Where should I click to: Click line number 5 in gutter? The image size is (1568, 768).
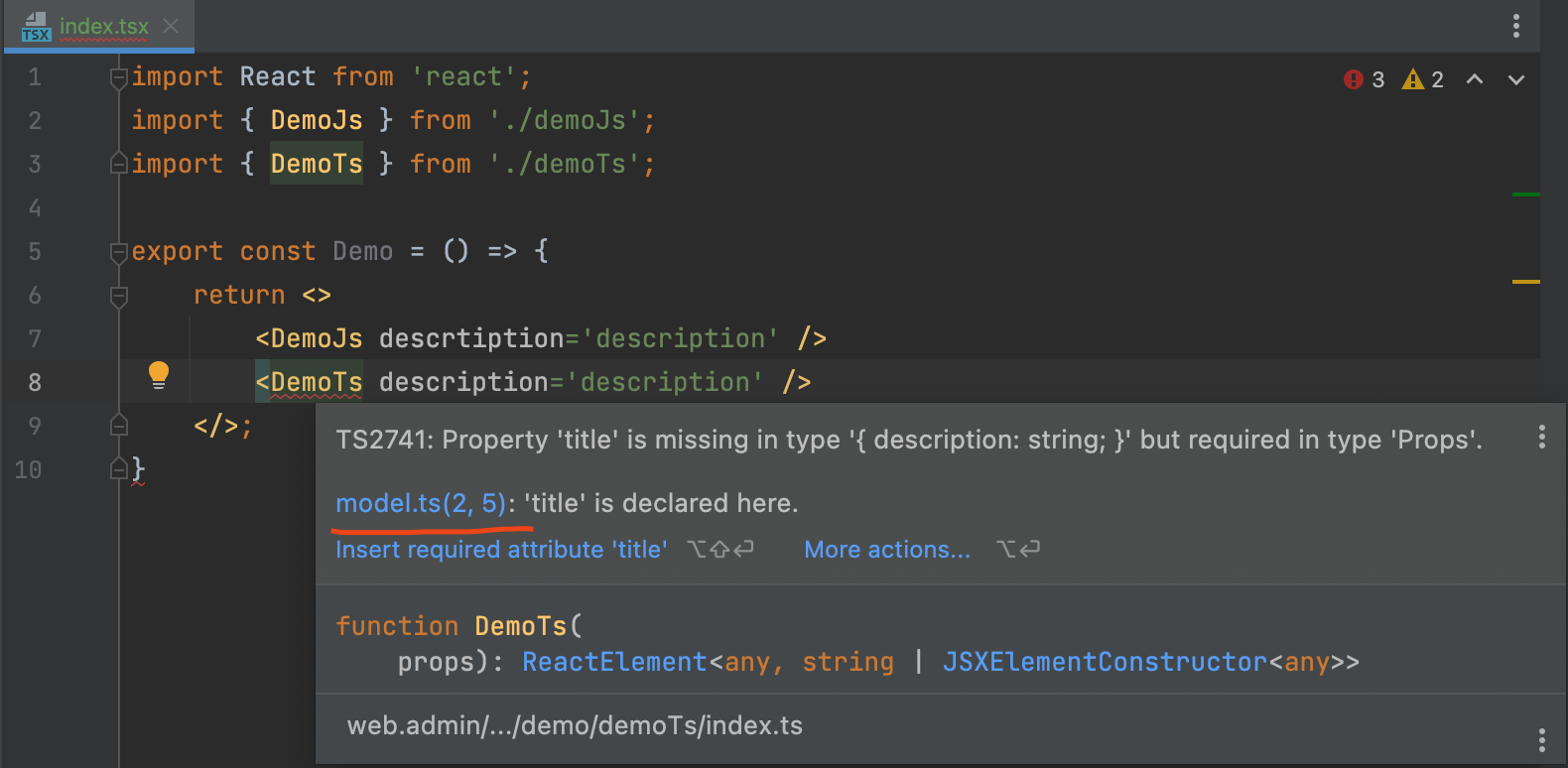35,252
